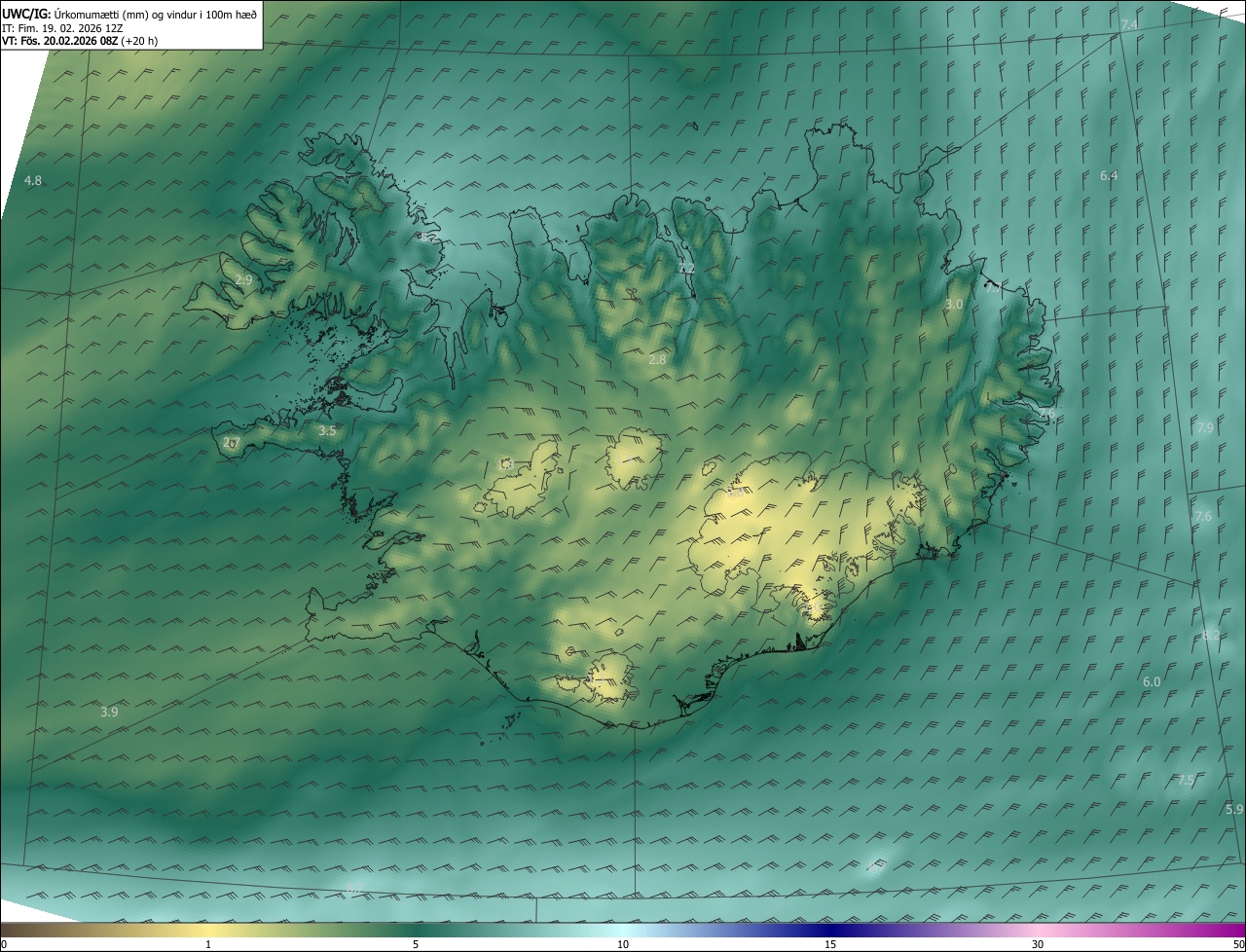
Task: Click the 3.9 value label over the sea
Action: pos(109,713)
